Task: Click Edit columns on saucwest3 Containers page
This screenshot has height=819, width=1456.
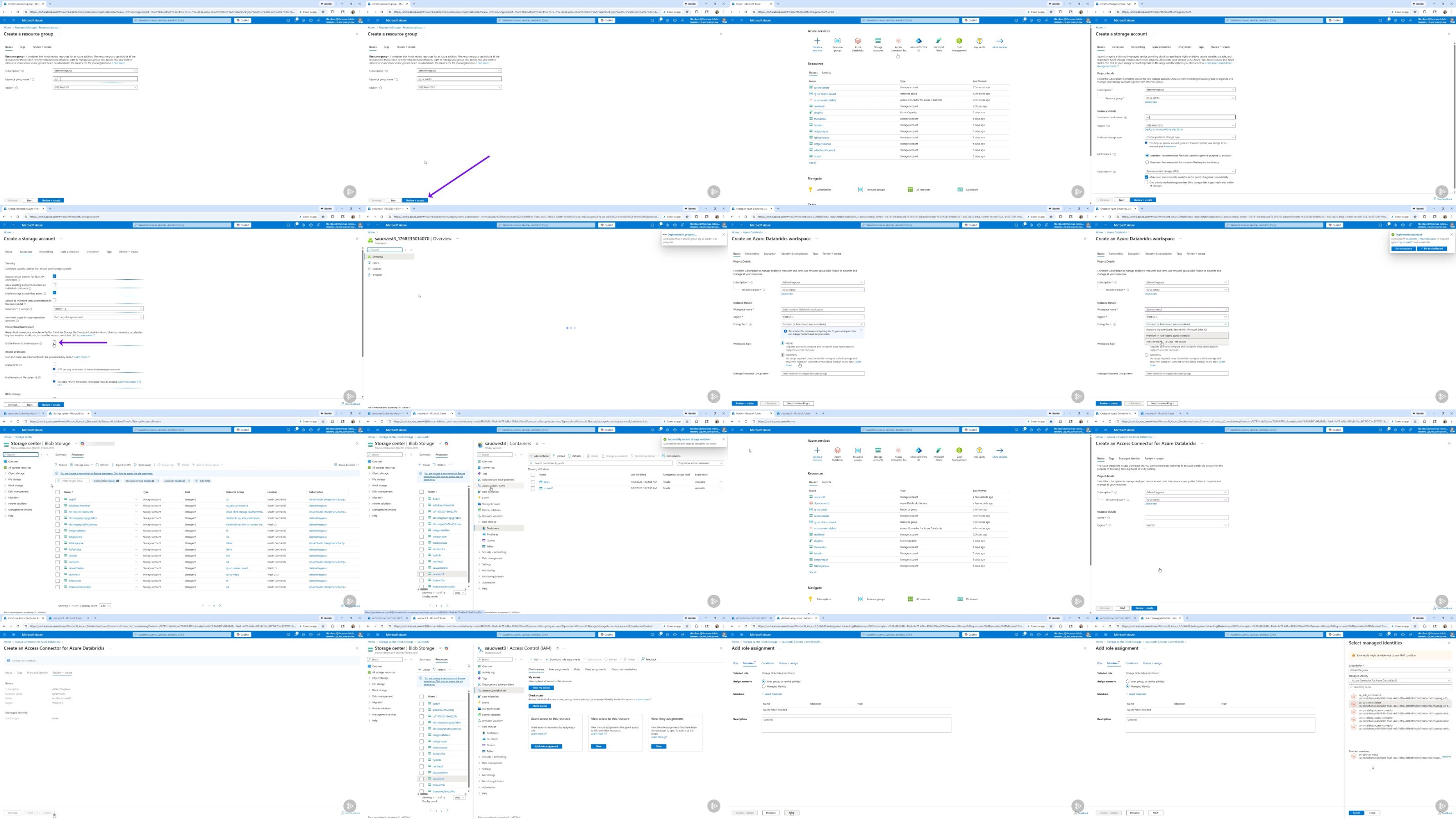Action: click(x=672, y=455)
